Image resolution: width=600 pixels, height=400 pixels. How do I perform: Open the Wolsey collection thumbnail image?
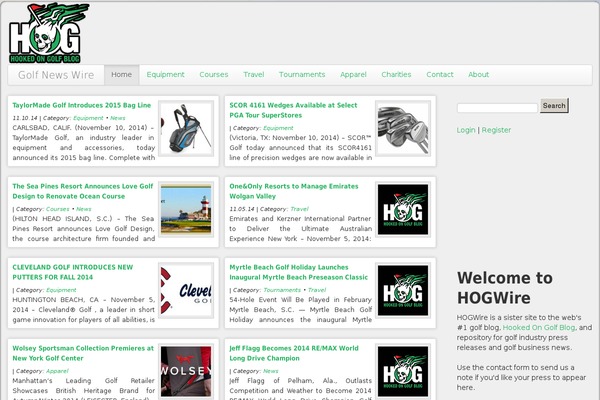point(186,372)
